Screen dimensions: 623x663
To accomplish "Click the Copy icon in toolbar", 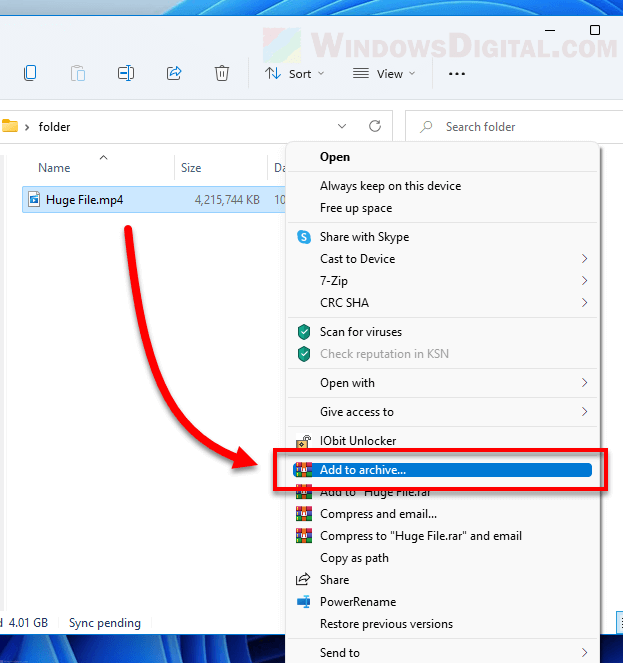I will pos(30,73).
